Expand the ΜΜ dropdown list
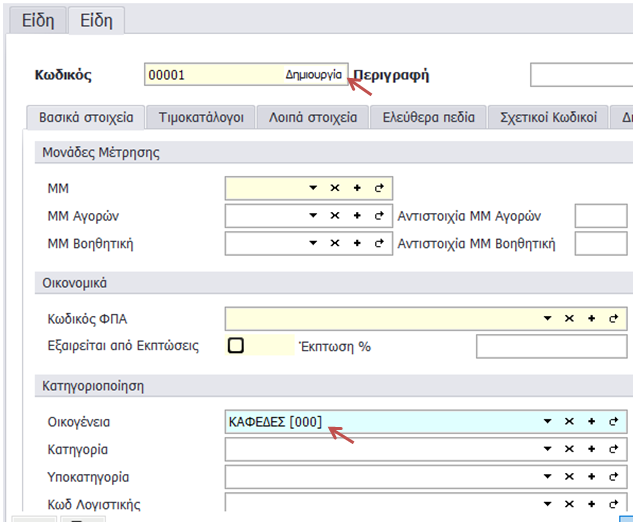 [x=313, y=188]
